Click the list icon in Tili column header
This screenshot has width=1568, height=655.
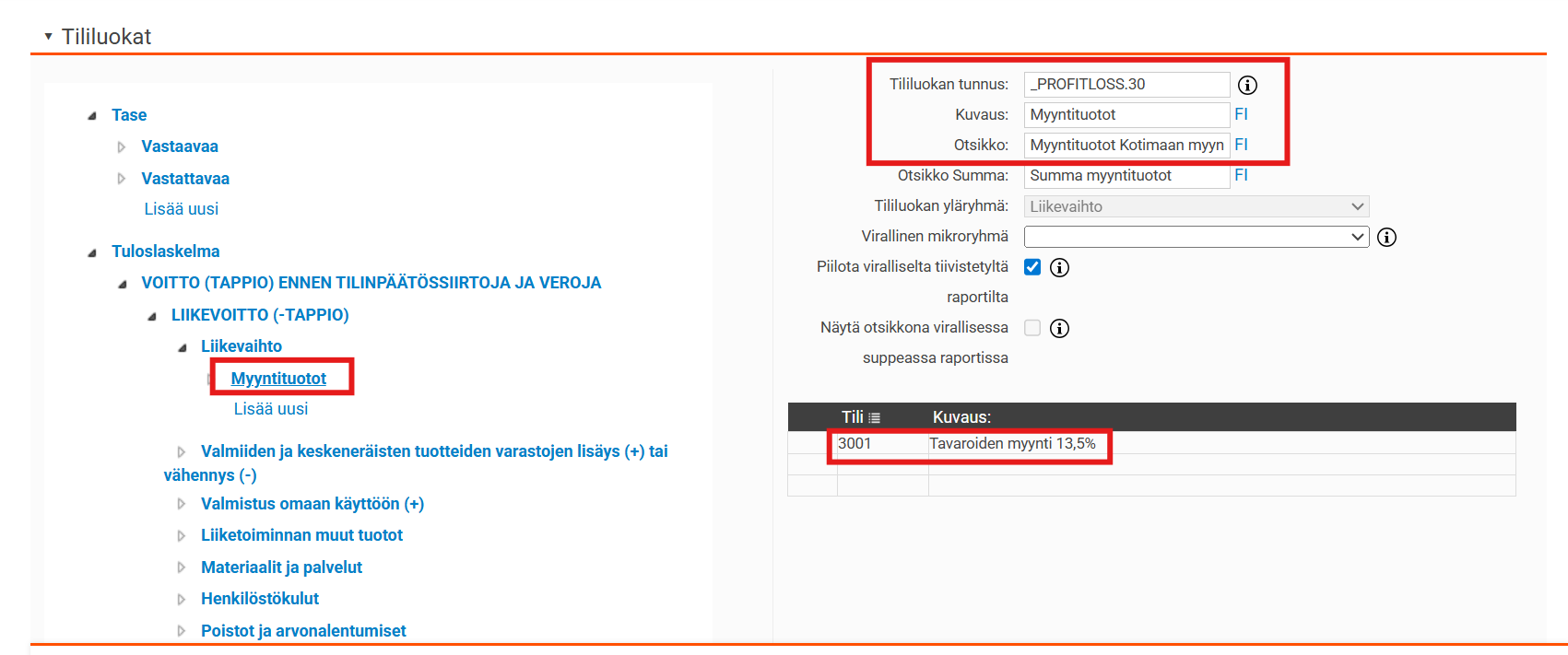point(874,418)
